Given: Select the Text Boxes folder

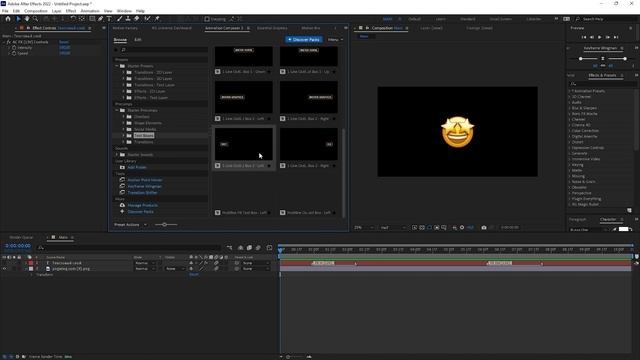Looking at the screenshot, I should (144, 136).
